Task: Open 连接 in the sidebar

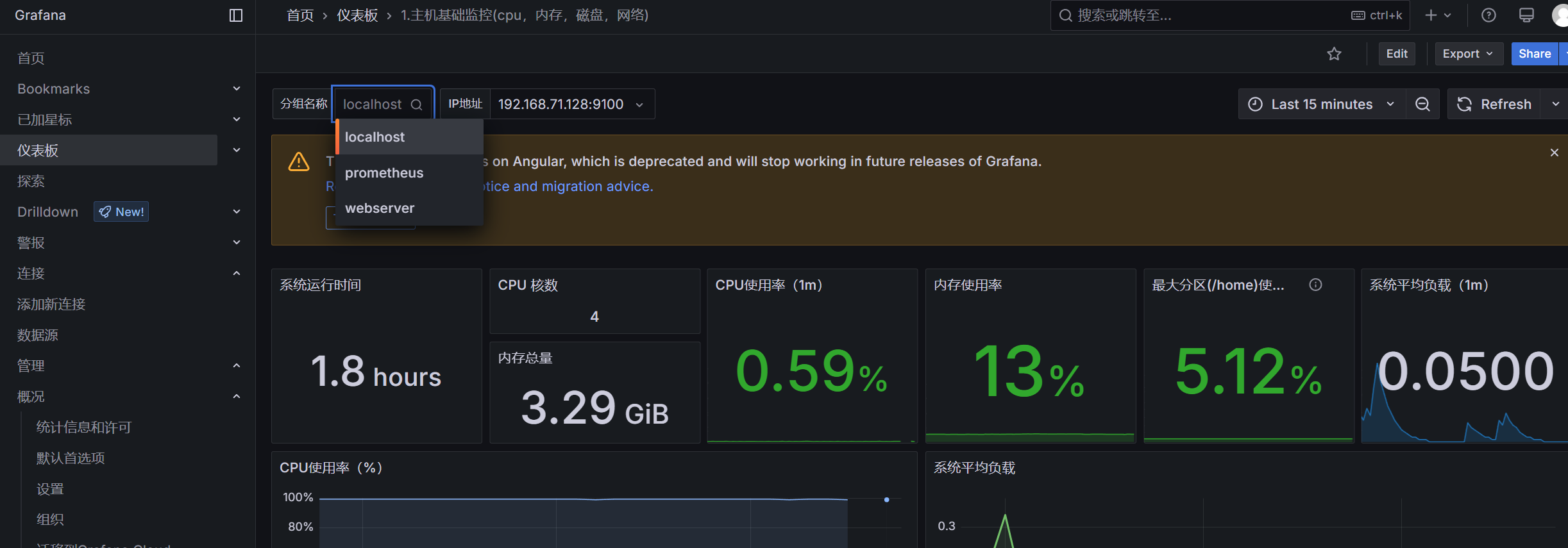Action: (x=31, y=273)
